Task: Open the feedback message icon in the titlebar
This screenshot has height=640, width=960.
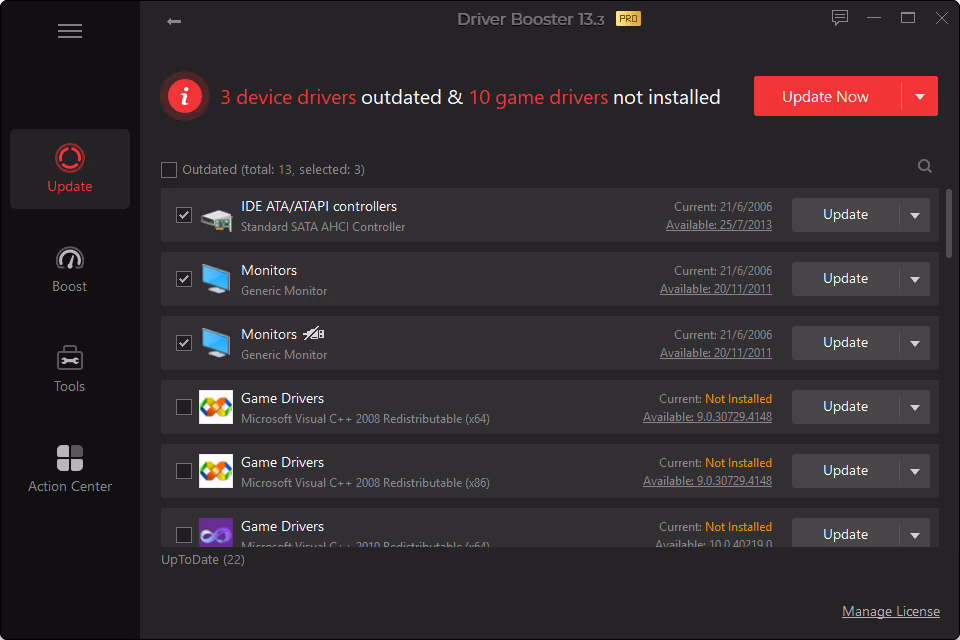Action: pos(839,18)
